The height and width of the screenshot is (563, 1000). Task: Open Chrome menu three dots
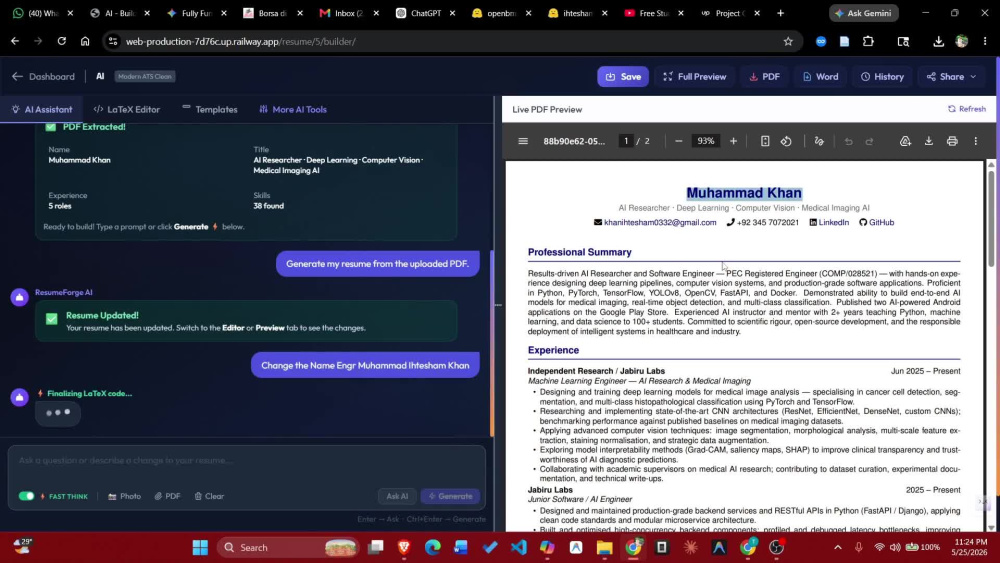click(985, 41)
